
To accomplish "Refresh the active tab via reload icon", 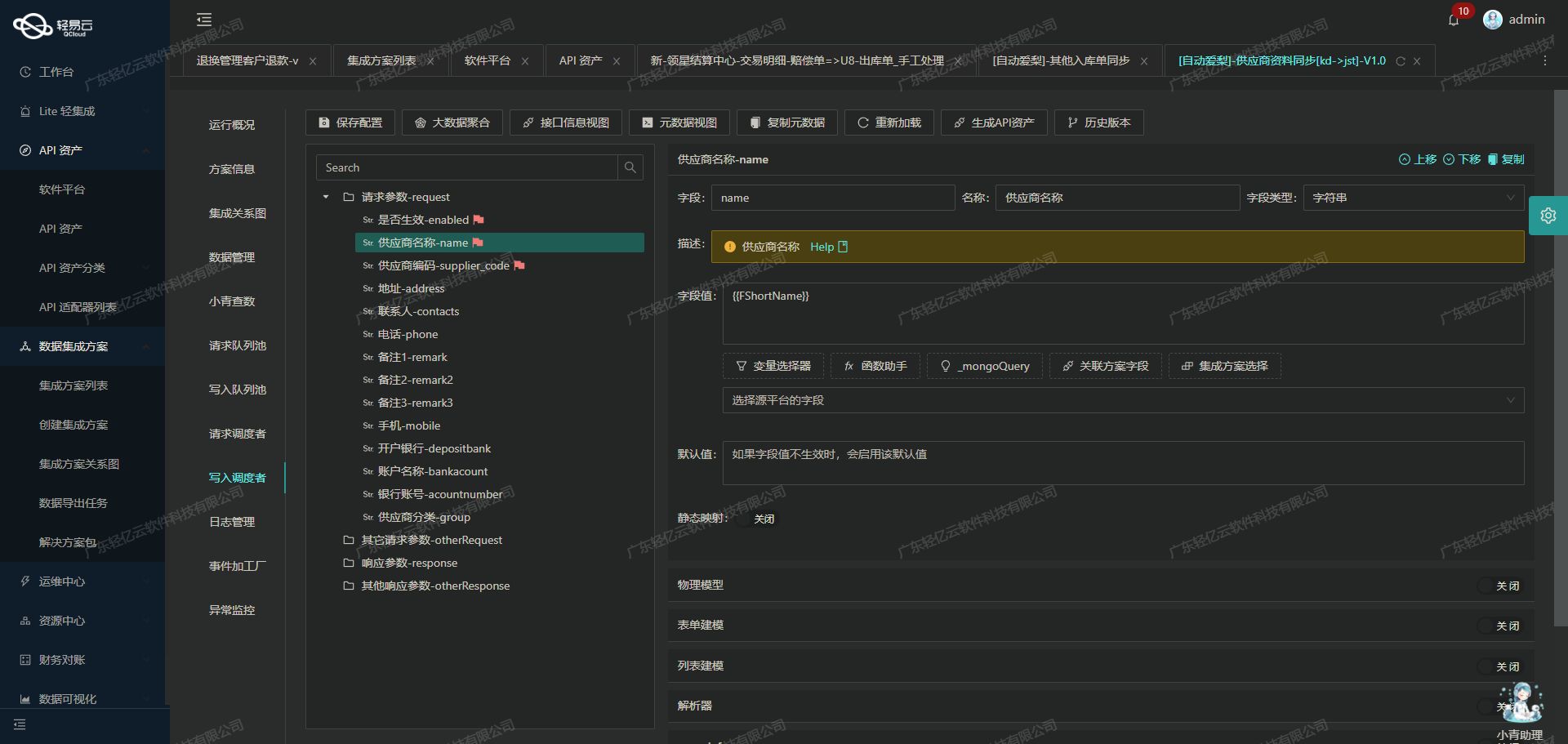I will tap(1401, 61).
